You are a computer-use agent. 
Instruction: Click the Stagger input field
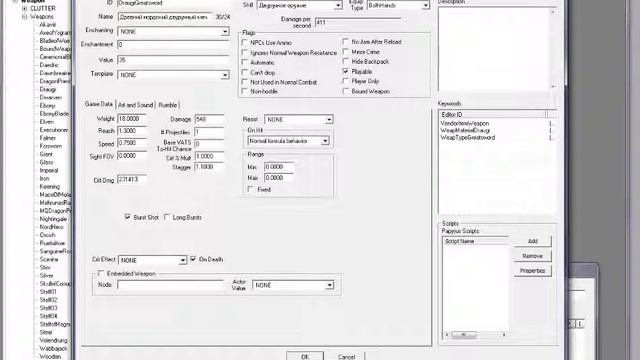(x=209, y=167)
